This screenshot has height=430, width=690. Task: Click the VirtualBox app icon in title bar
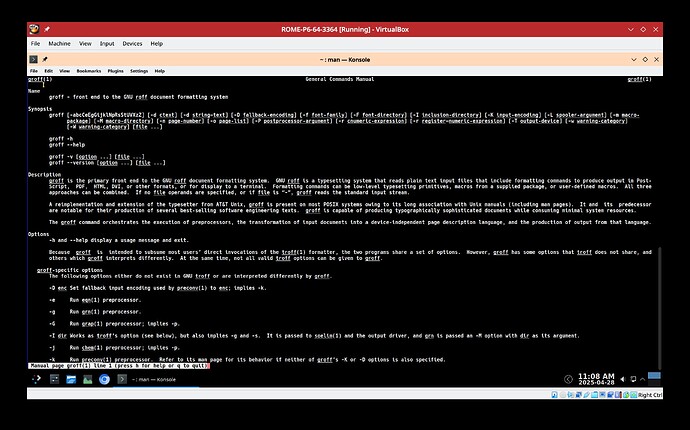click(x=34, y=29)
